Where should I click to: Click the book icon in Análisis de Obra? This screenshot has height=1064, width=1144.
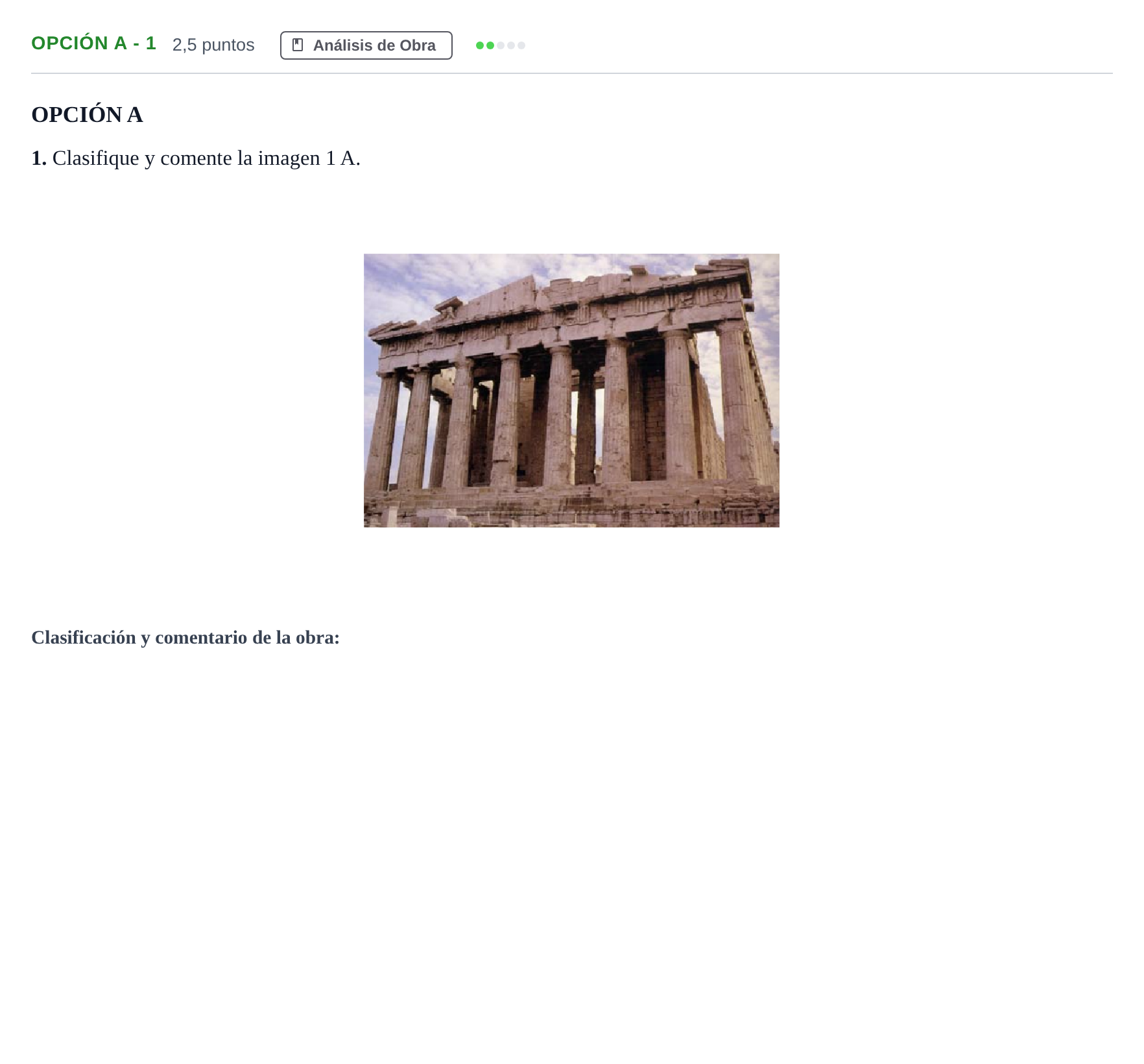pyautogui.click(x=298, y=45)
